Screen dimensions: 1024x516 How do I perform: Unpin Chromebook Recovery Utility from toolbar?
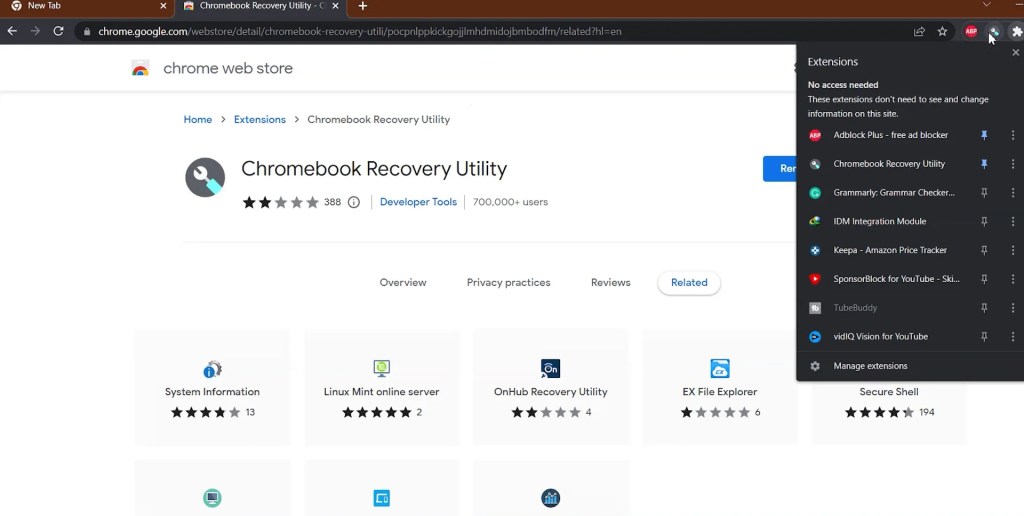pyautogui.click(x=984, y=164)
